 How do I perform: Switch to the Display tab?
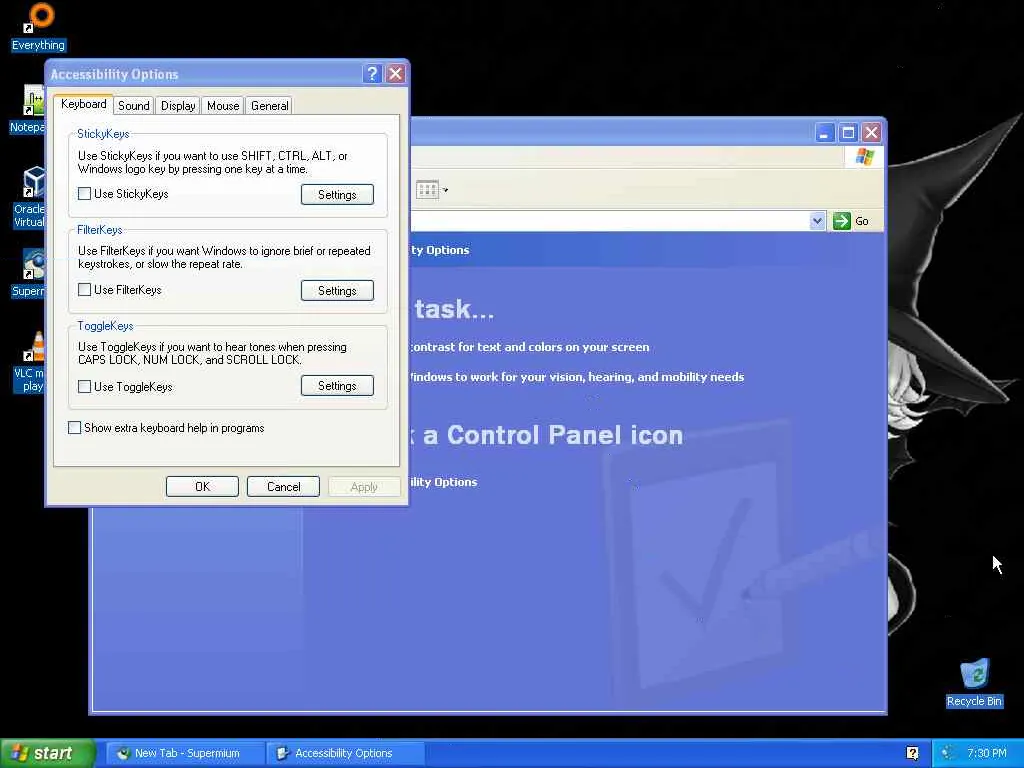tap(178, 106)
